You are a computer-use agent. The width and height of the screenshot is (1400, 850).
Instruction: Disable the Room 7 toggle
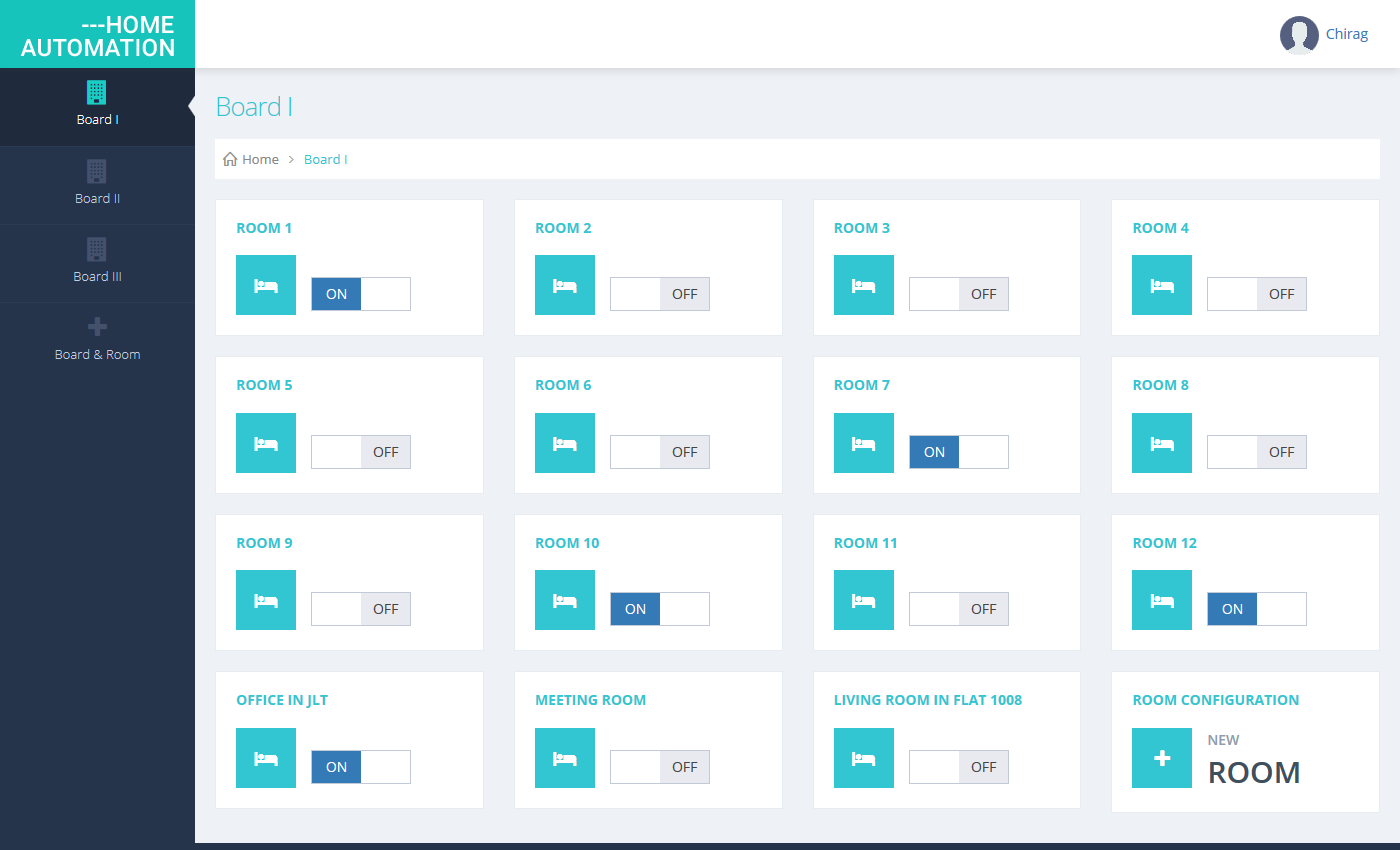point(958,452)
